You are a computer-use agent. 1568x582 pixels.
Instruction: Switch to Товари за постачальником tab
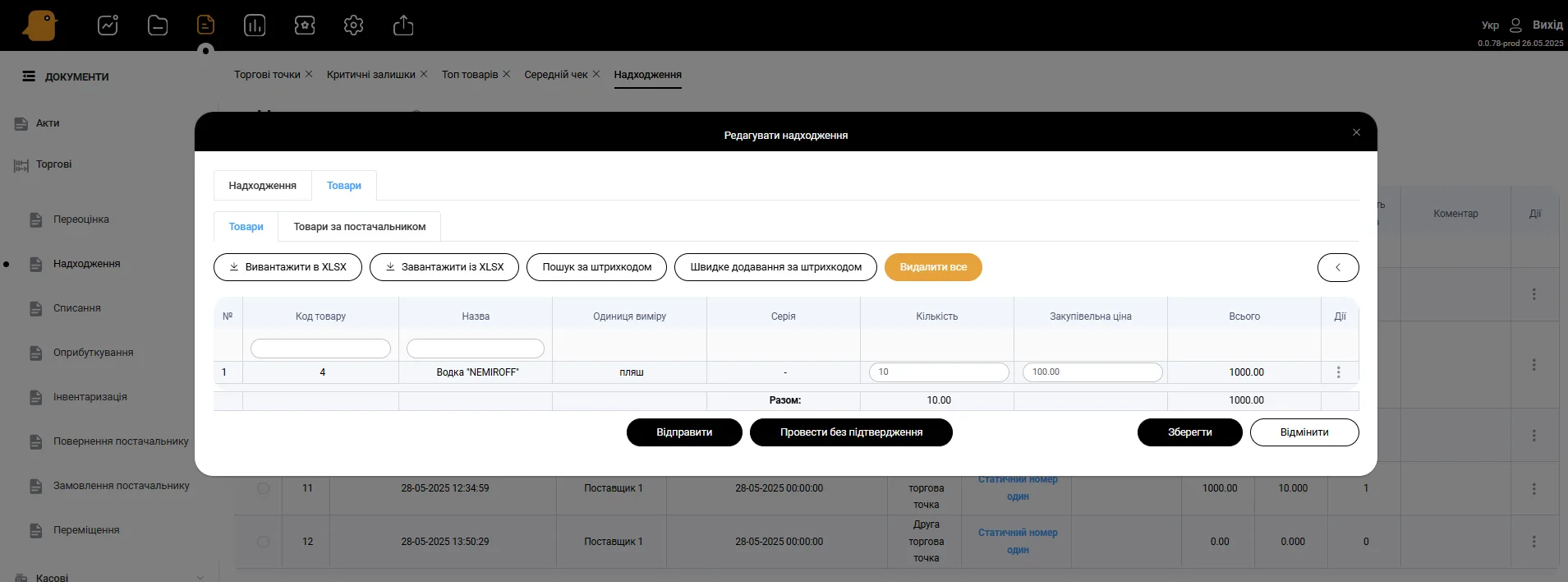359,227
